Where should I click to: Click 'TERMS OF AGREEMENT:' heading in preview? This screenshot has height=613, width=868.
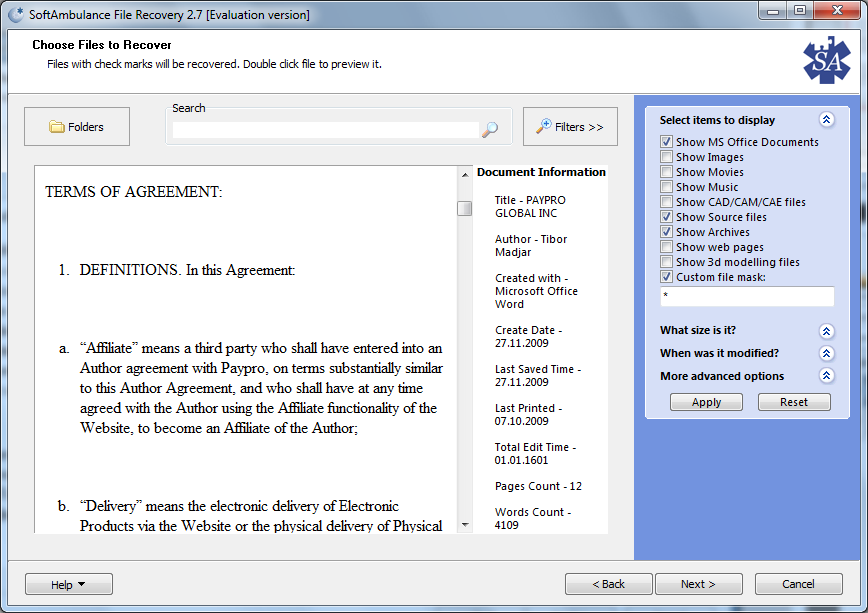tap(133, 192)
